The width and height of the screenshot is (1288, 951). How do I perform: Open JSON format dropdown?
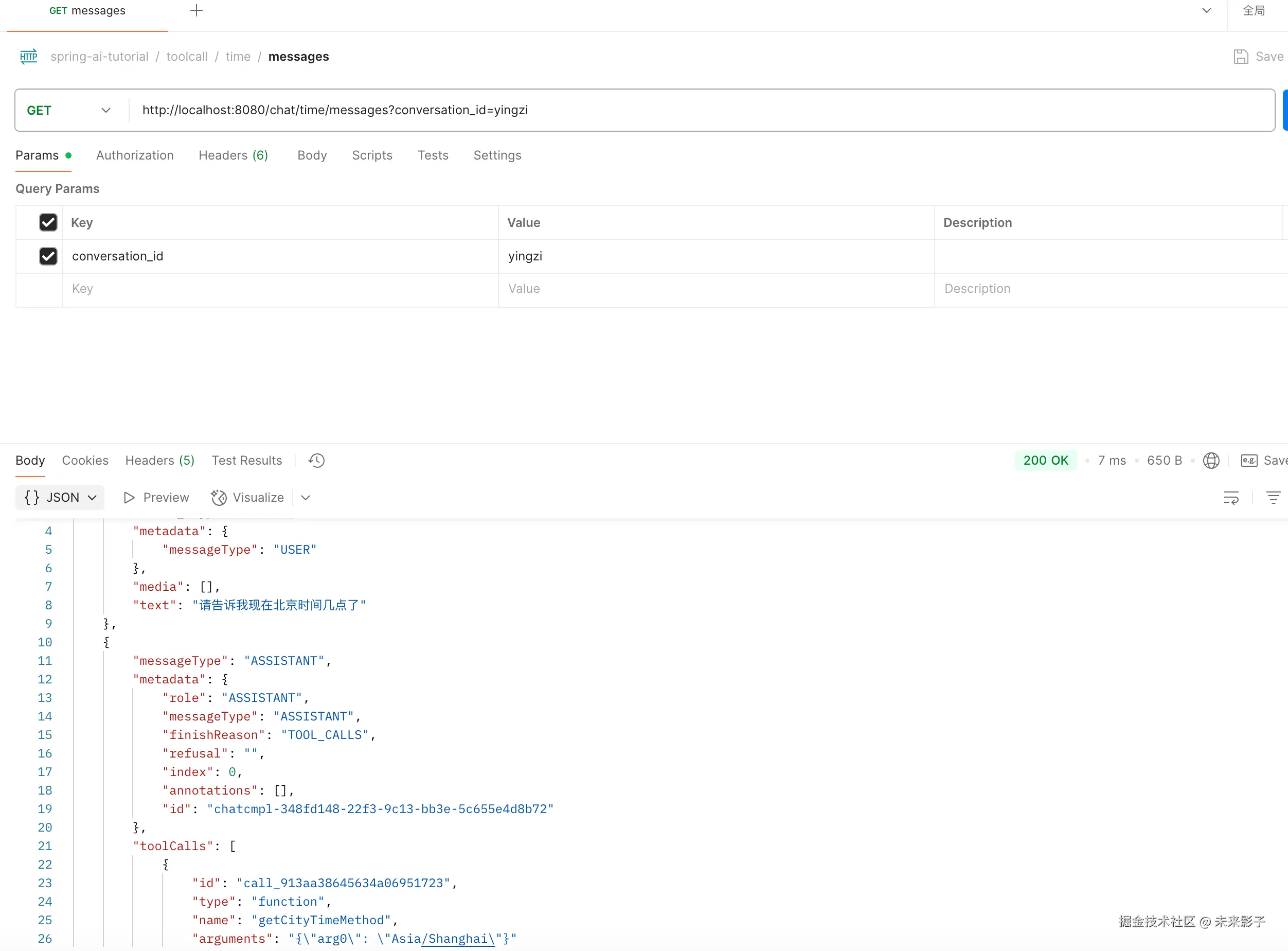coord(60,498)
